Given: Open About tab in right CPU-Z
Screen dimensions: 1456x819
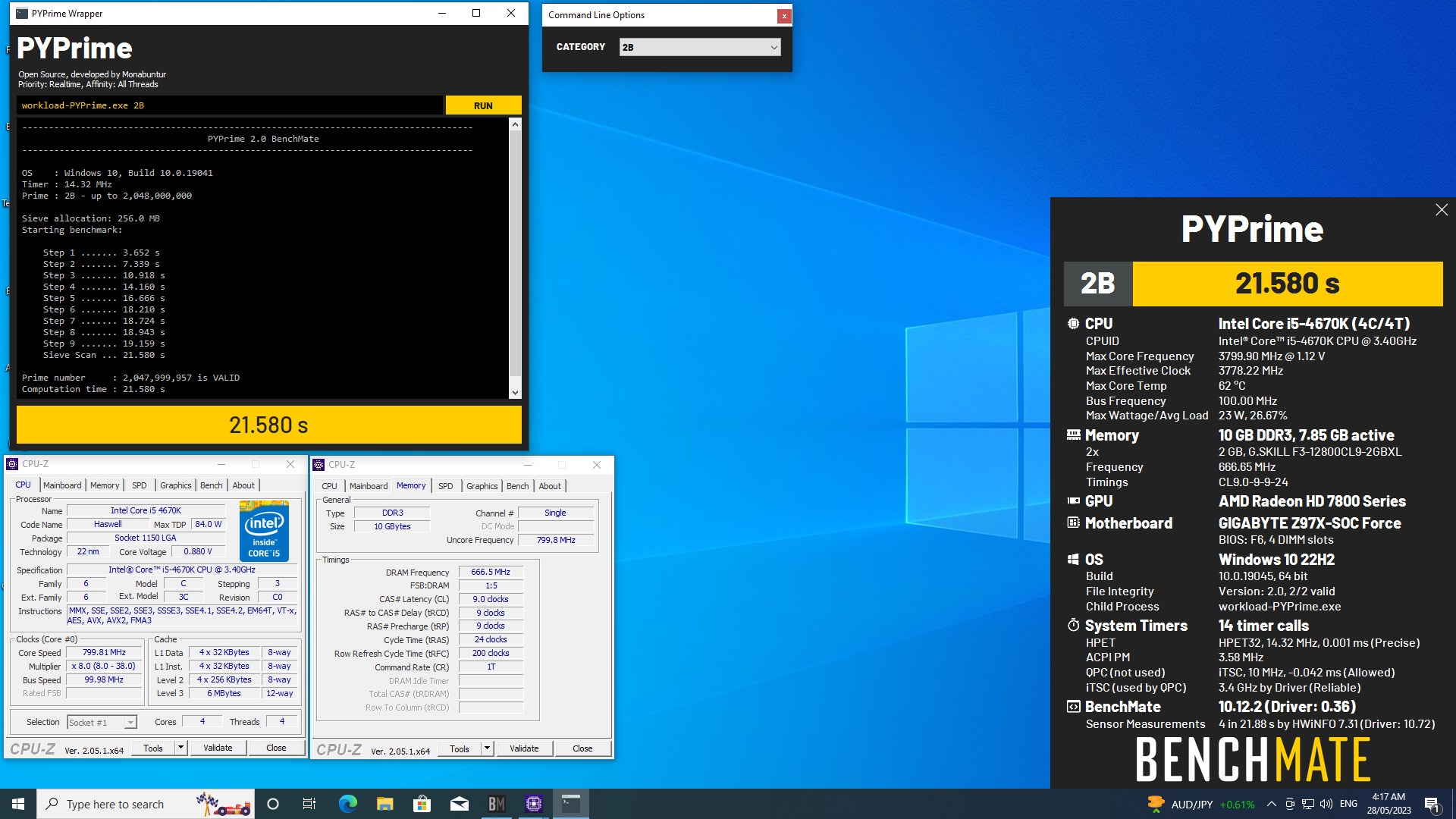Looking at the screenshot, I should click(550, 486).
